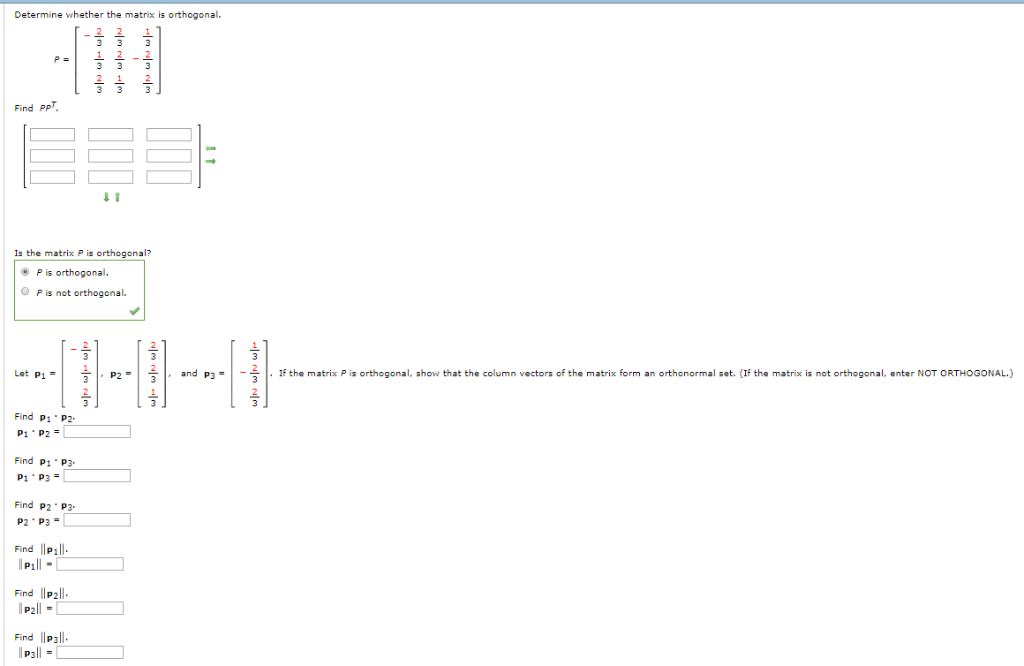The image size is (1024, 666).
Task: Click the center cell of the PPᵀ matrix
Action: click(x=110, y=157)
